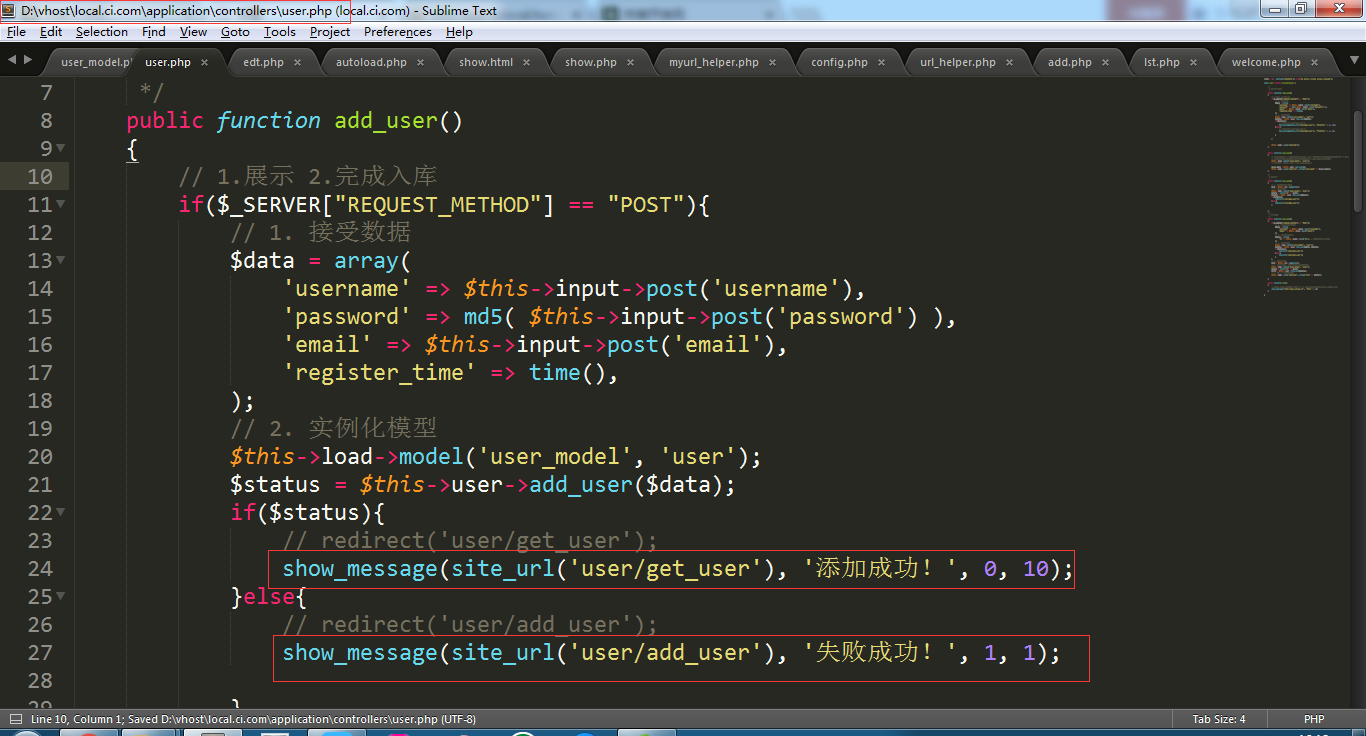
Task: Close the user.php tab
Action: tap(205, 62)
